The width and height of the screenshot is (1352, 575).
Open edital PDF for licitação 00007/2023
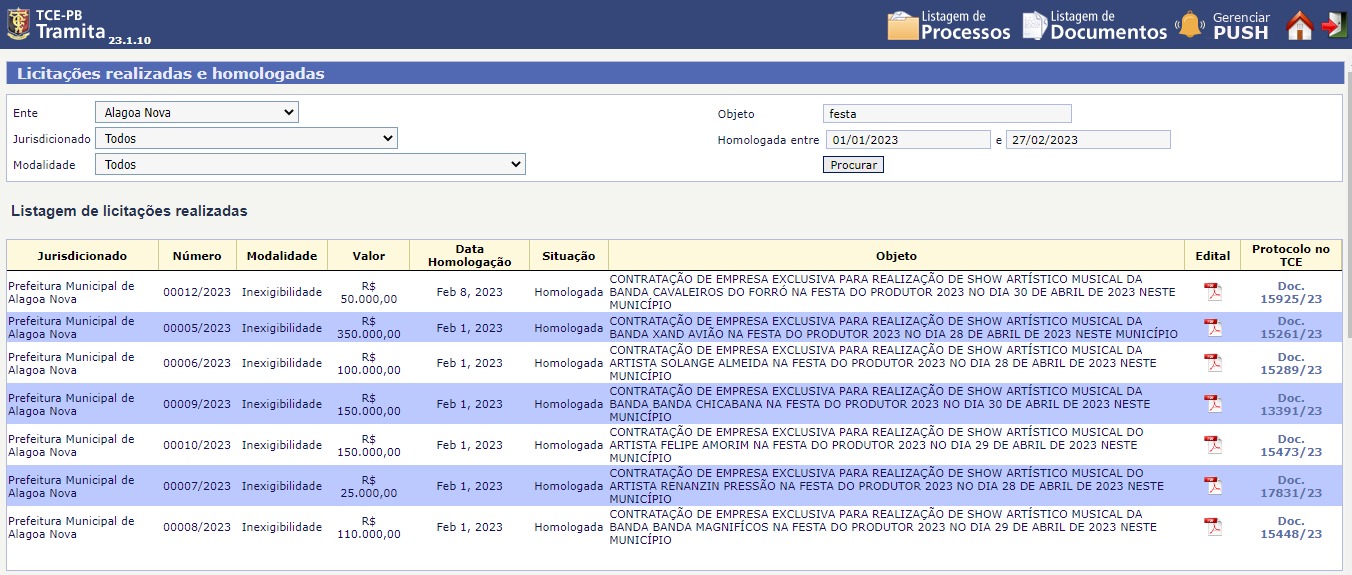pos(1212,485)
